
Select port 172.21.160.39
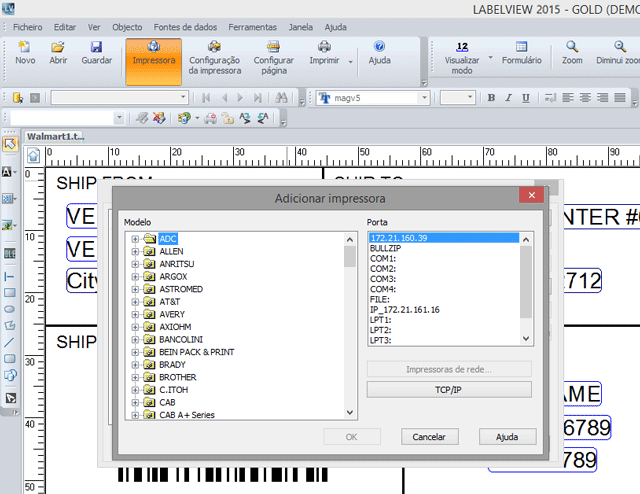[x=444, y=238]
